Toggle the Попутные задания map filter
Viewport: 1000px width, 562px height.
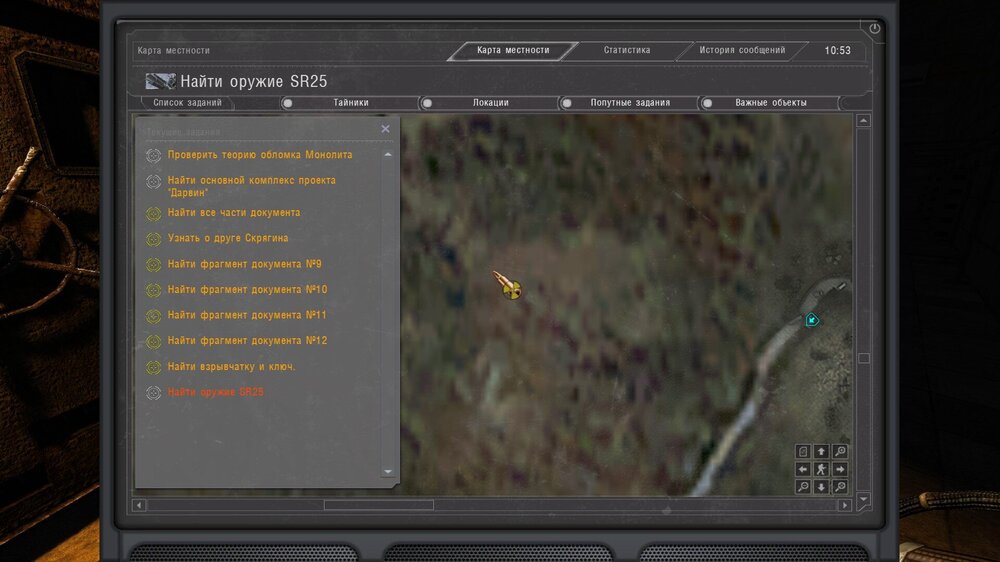point(567,103)
